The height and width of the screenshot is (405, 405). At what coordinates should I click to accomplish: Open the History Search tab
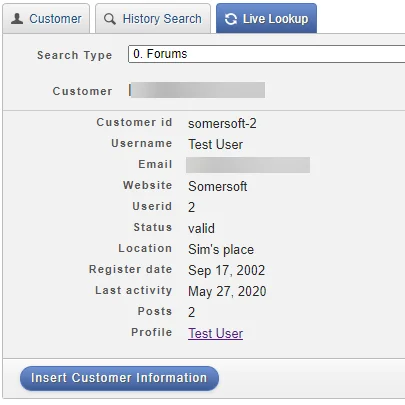[153, 18]
